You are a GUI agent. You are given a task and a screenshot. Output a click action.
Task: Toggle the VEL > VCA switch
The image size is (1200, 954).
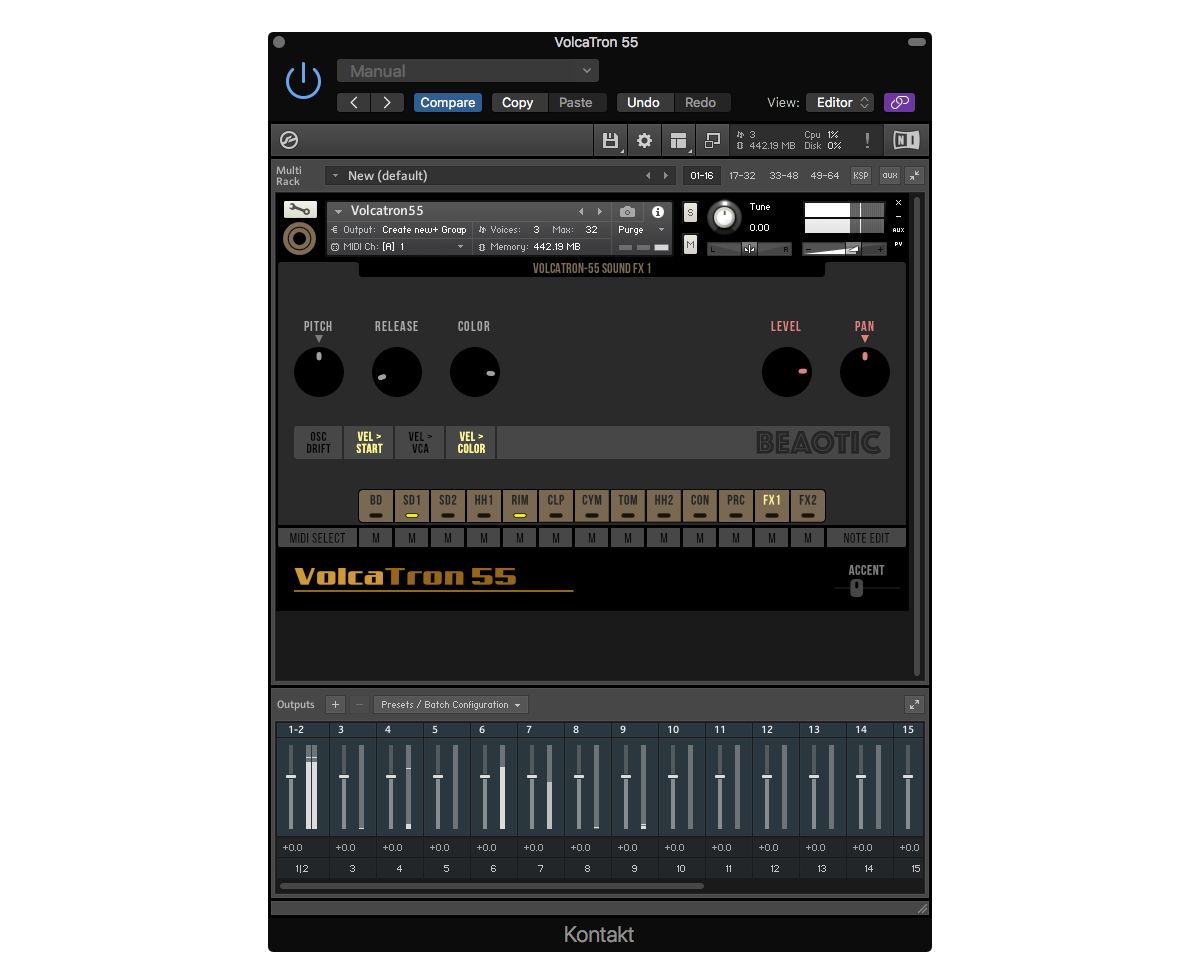coord(420,443)
